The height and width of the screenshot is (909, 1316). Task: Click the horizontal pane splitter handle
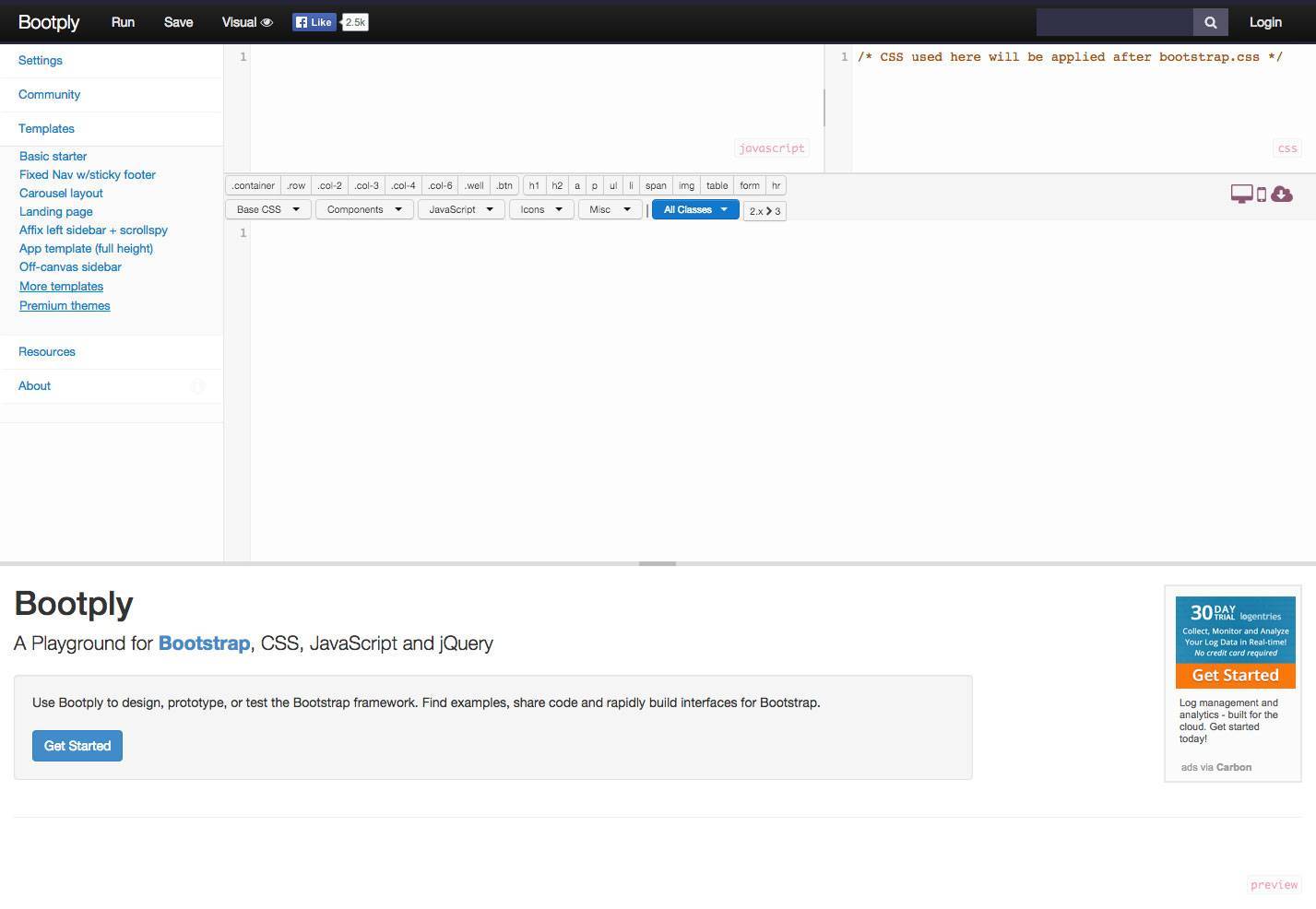click(x=658, y=563)
